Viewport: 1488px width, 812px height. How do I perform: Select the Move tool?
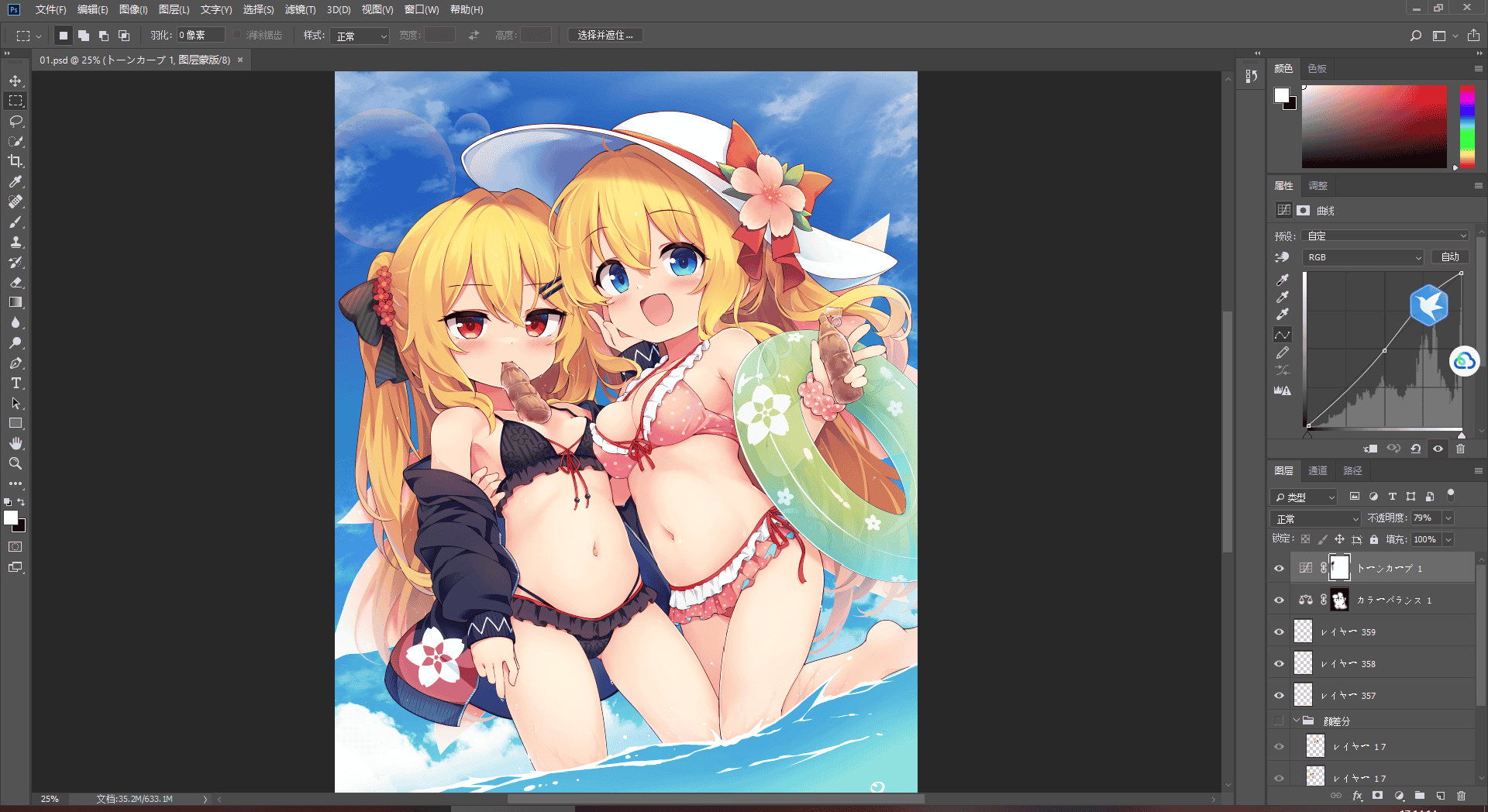point(15,81)
